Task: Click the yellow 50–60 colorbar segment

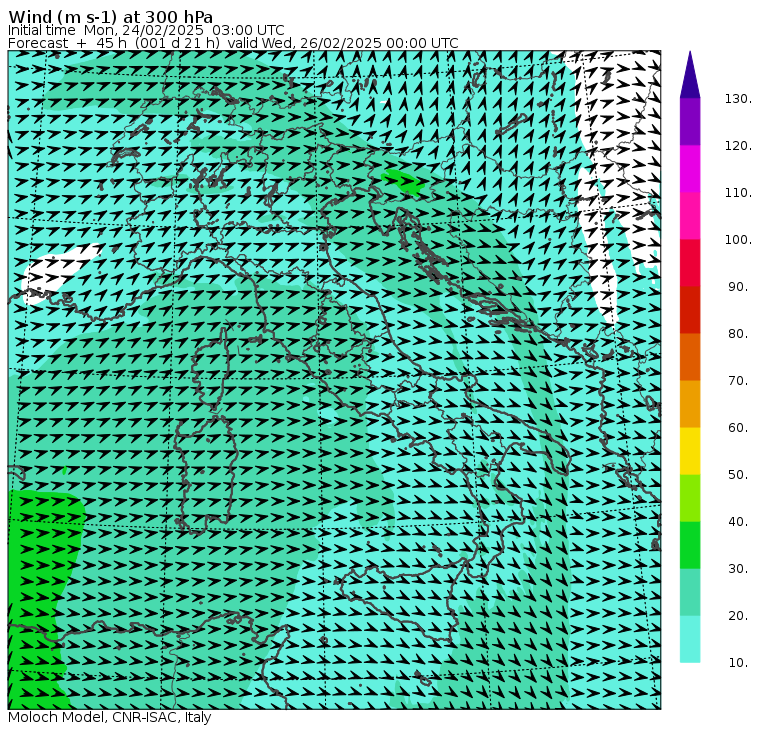Action: tap(690, 451)
